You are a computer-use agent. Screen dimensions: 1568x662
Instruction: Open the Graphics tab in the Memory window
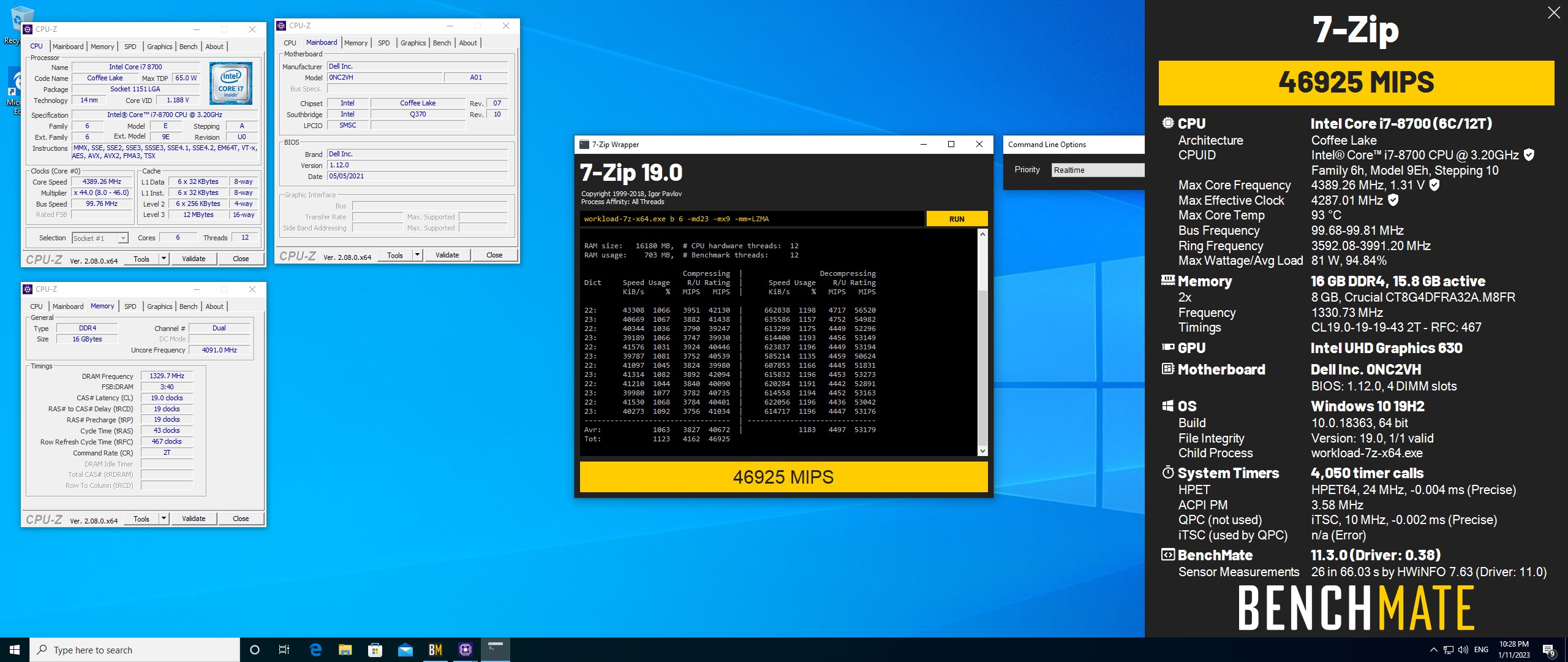click(160, 306)
